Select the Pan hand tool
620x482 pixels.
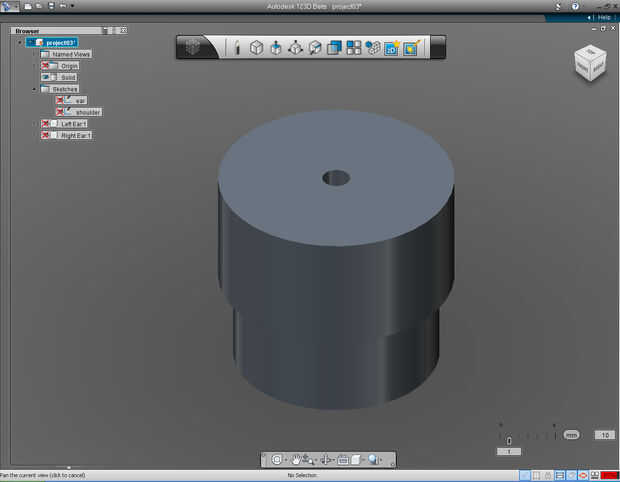click(296, 459)
